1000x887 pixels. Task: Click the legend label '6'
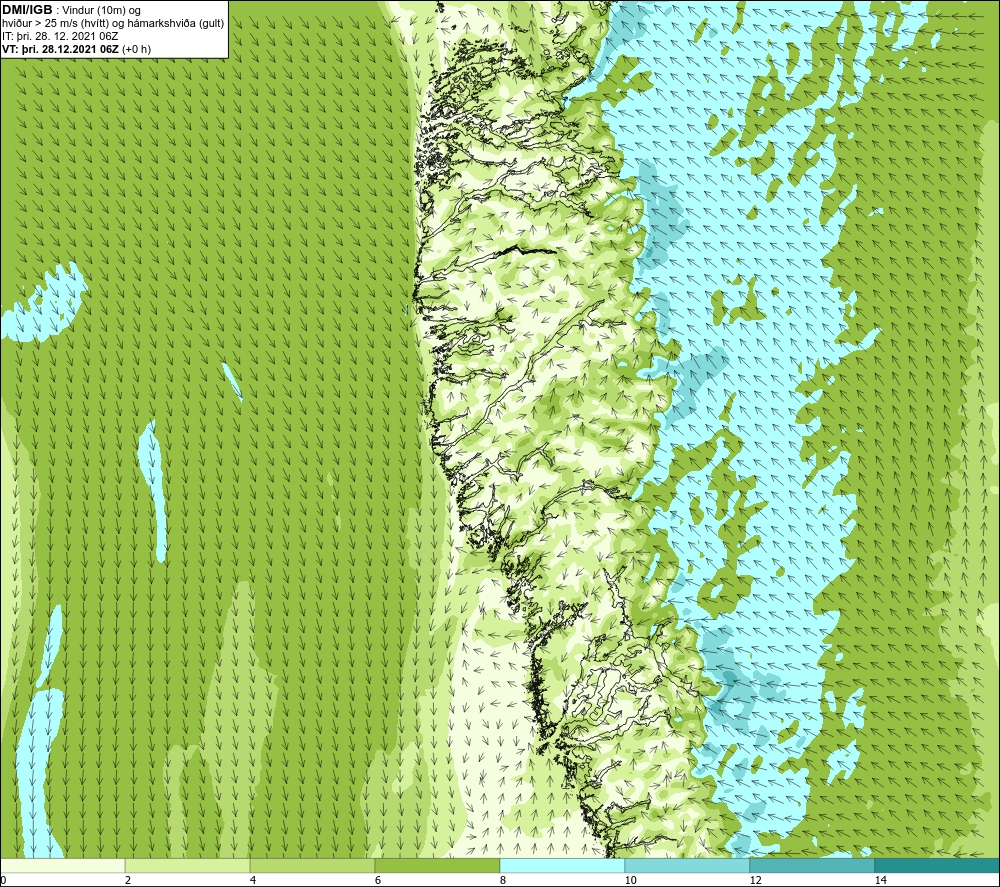pyautogui.click(x=378, y=881)
